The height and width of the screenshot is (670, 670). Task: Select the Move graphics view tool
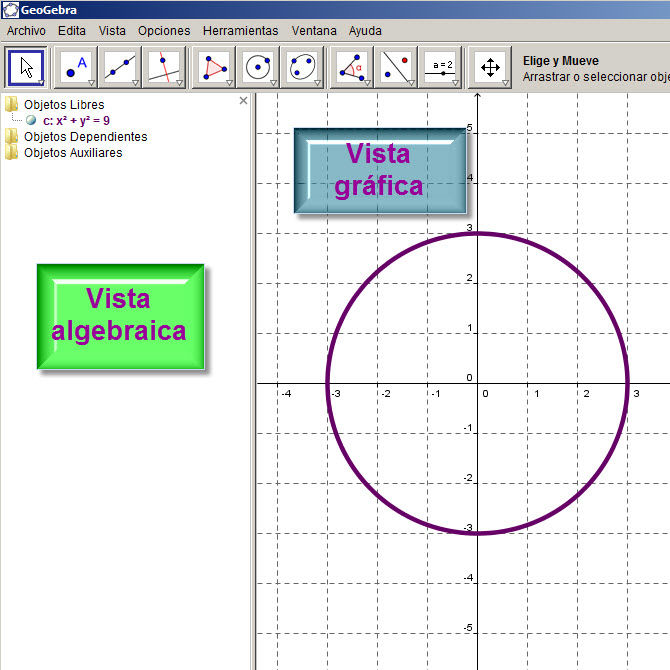pos(490,67)
